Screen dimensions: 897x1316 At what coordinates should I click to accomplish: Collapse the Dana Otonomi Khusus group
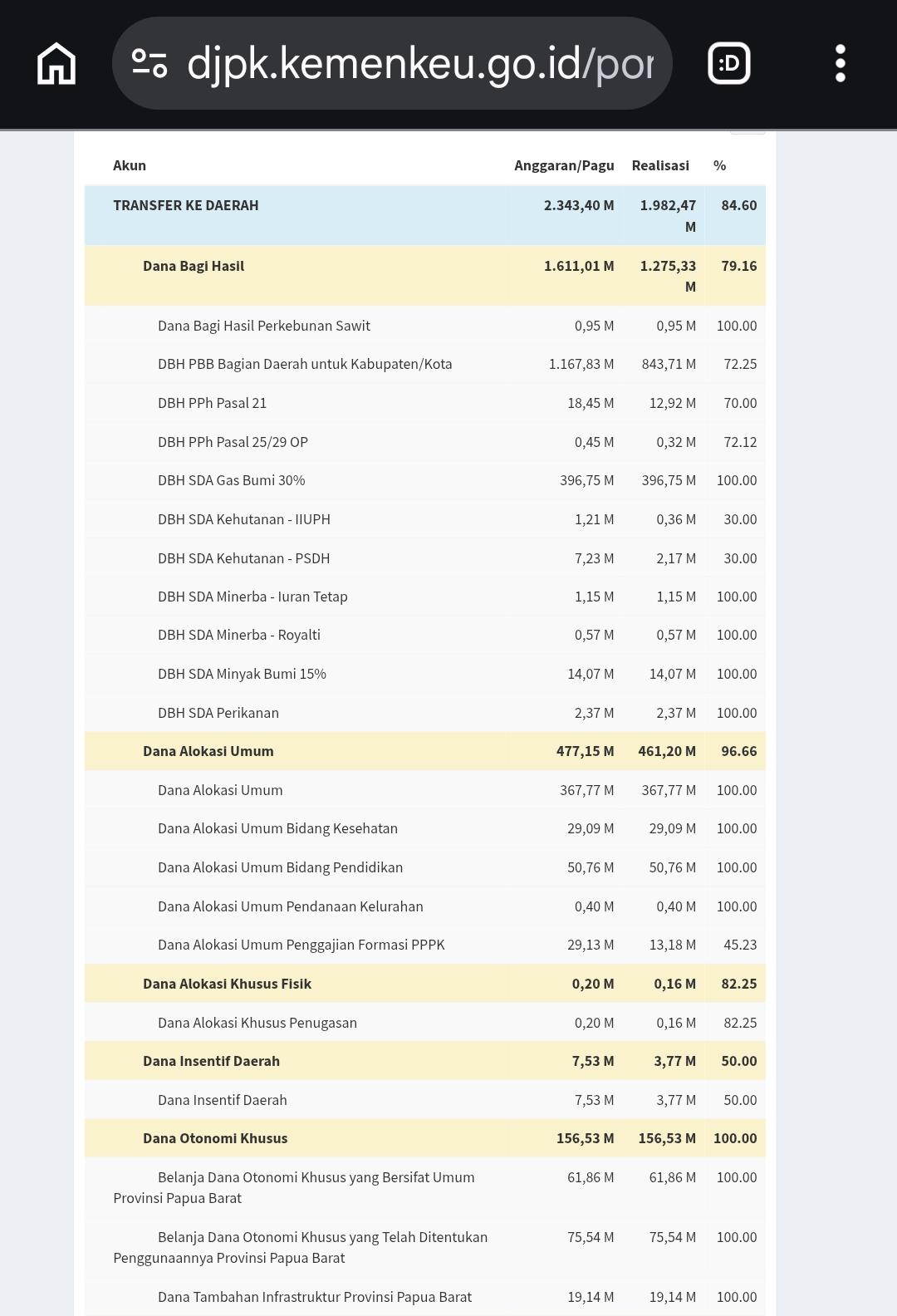point(215,1138)
